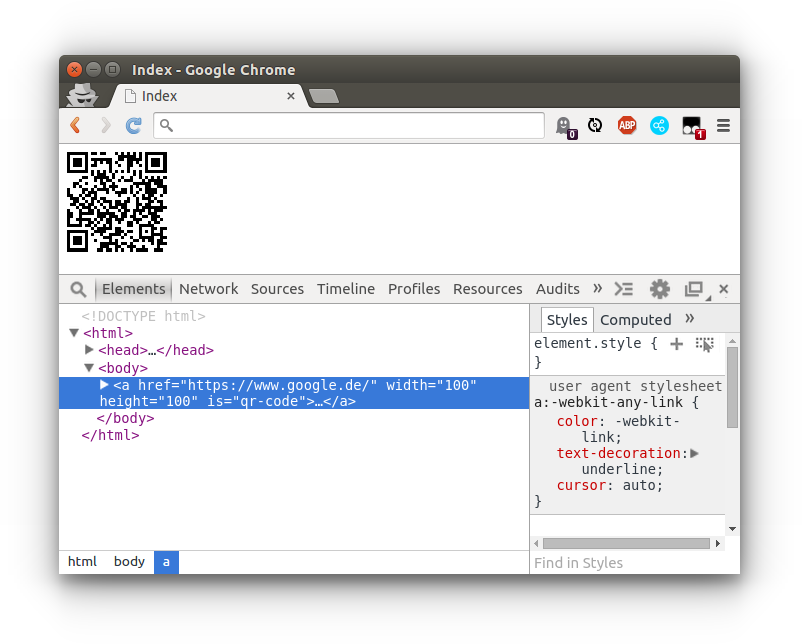Click the QR code image link
Screen dimensions: 802x644
tap(117, 202)
